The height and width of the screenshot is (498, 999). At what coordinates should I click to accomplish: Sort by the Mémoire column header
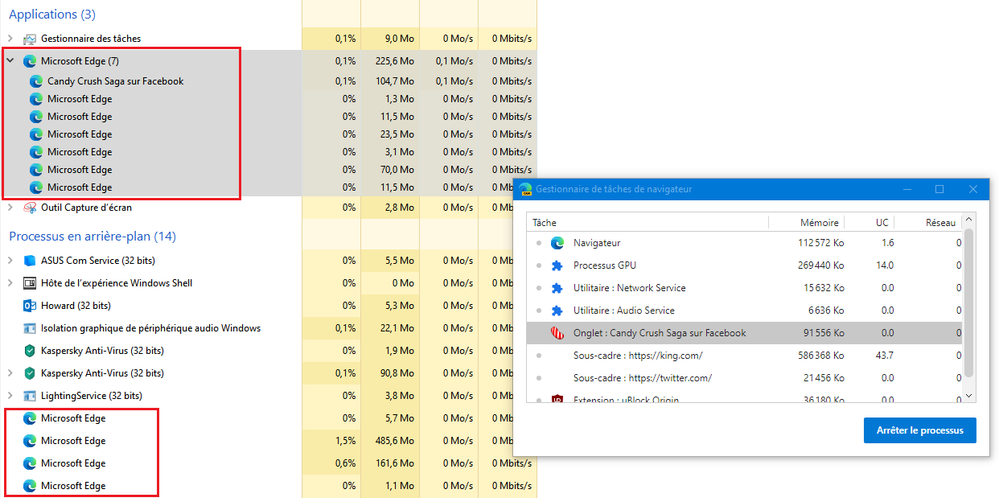pyautogui.click(x=807, y=222)
